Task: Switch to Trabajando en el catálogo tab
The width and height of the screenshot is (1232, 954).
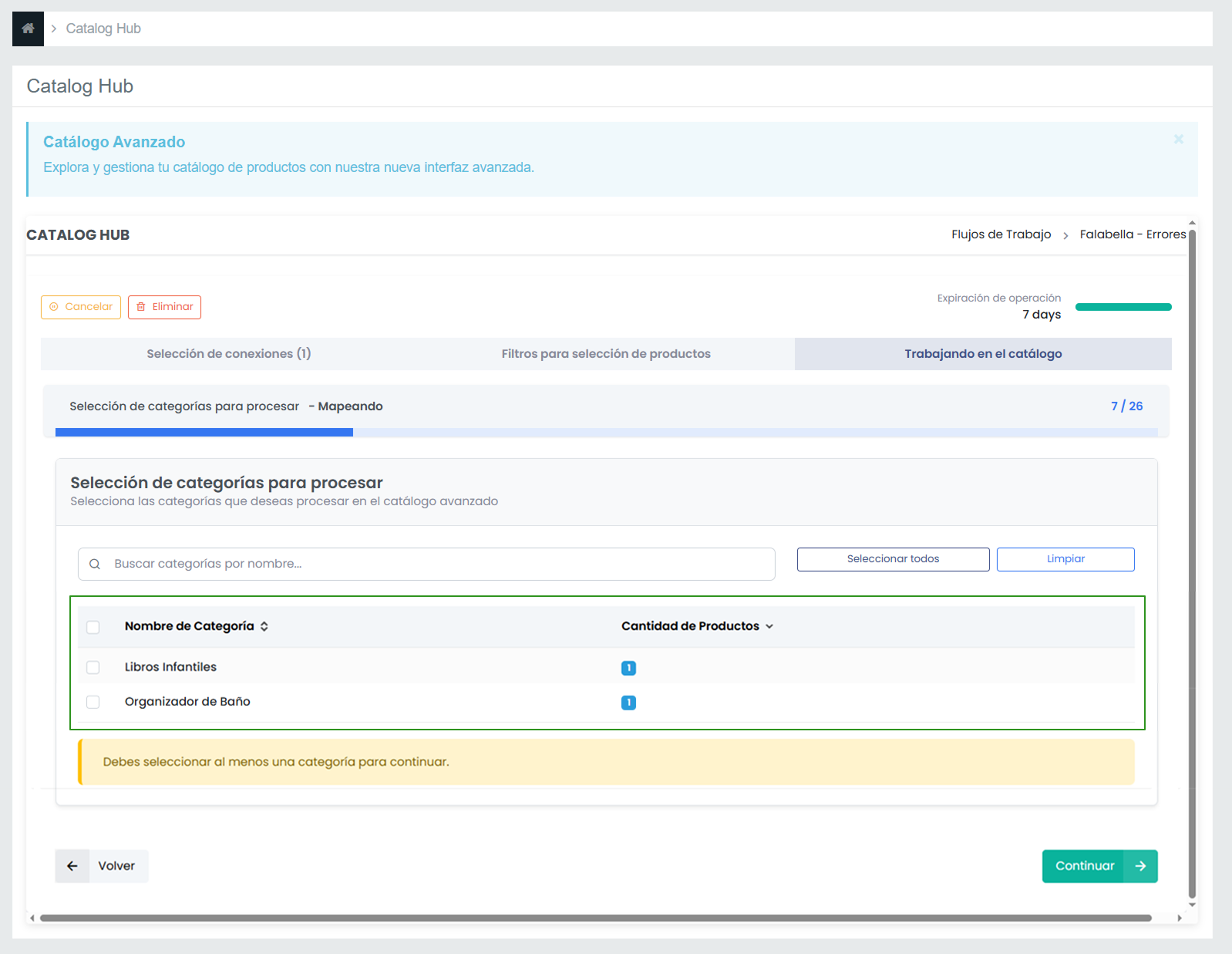Action: (x=983, y=354)
